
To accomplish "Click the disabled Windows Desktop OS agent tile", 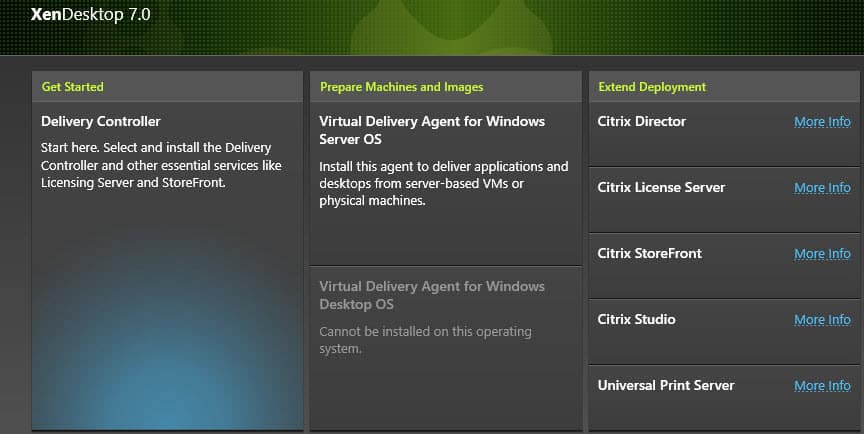I will click(x=446, y=347).
